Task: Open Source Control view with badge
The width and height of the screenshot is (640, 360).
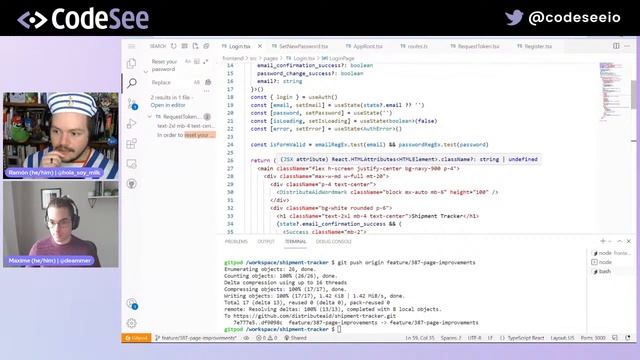Action: click(131, 104)
